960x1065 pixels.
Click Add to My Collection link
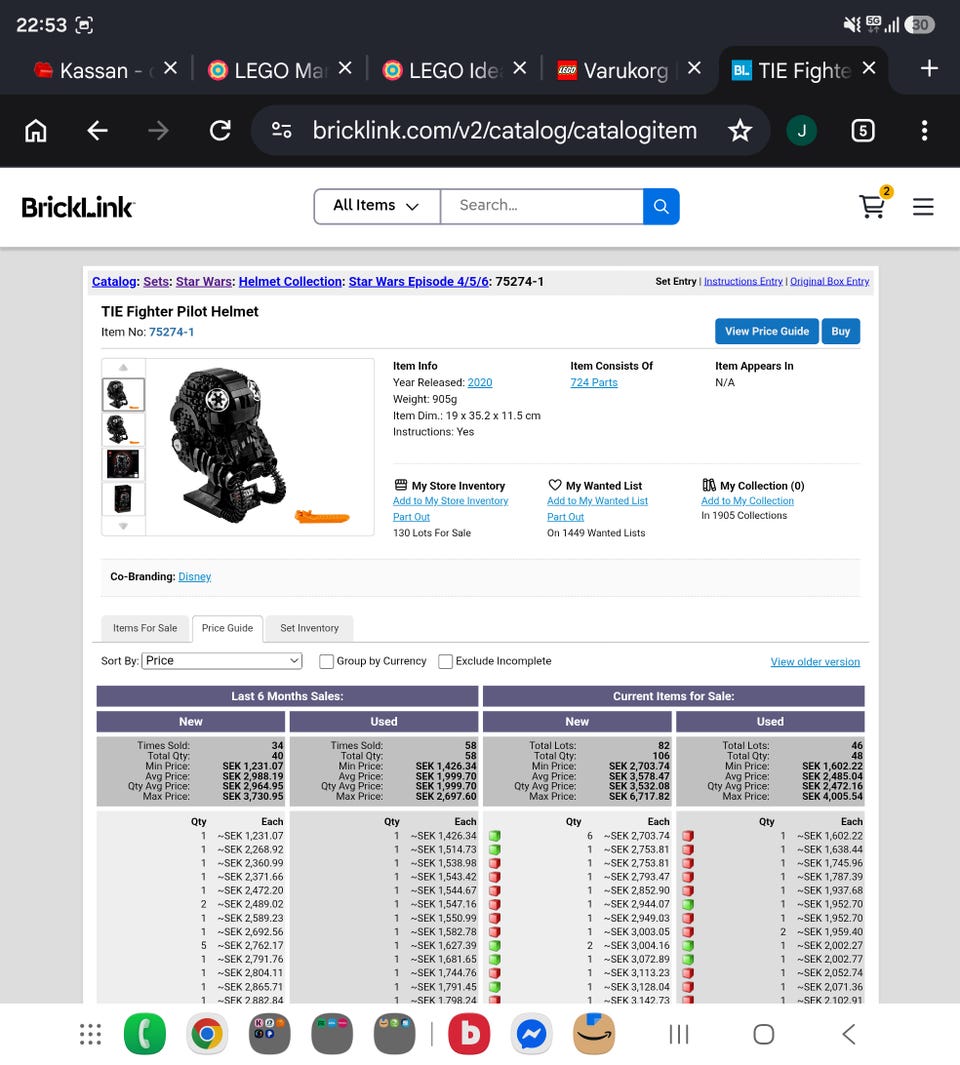(x=747, y=501)
